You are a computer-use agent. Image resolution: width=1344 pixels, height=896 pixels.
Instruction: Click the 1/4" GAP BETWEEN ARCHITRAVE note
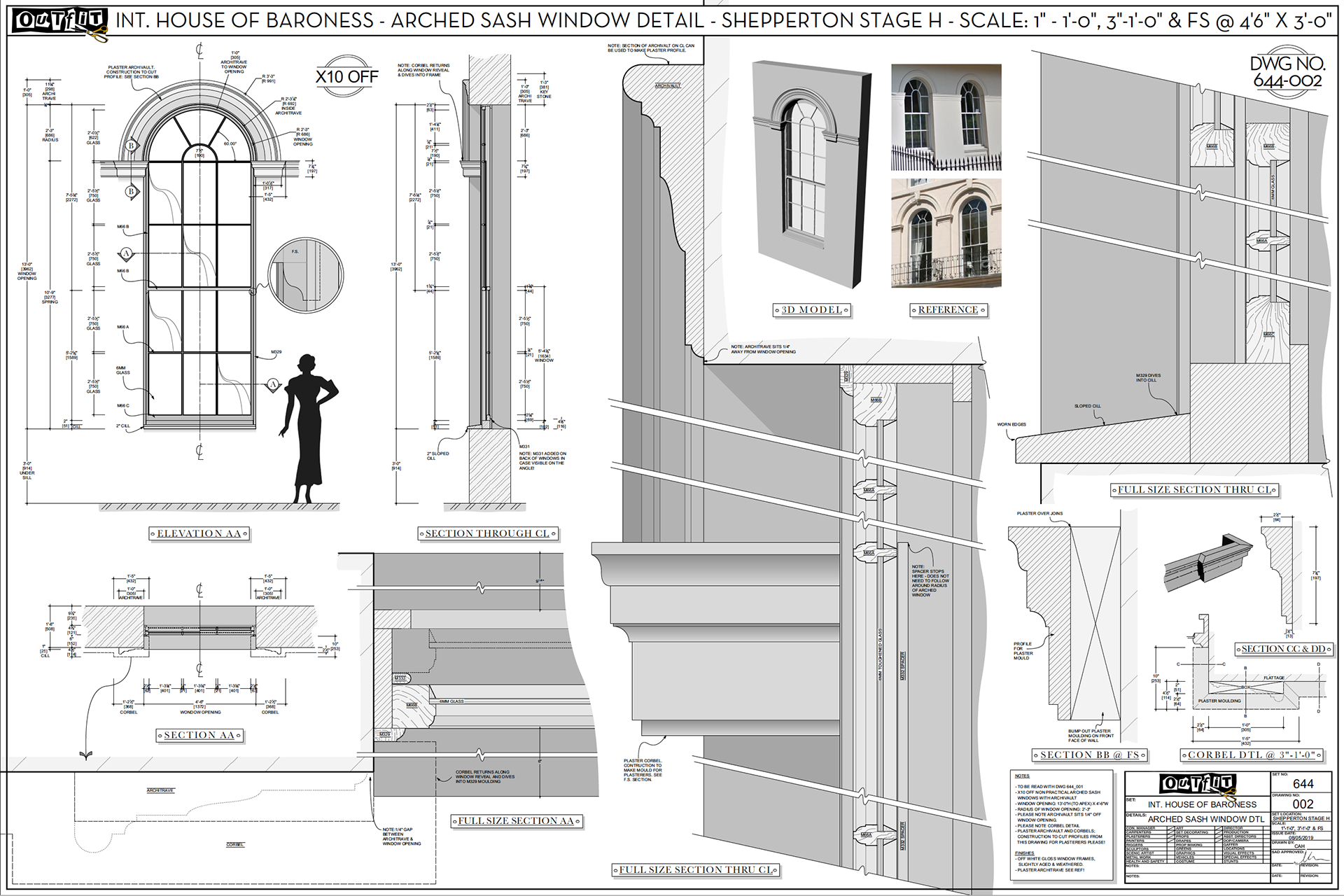[x=402, y=836]
